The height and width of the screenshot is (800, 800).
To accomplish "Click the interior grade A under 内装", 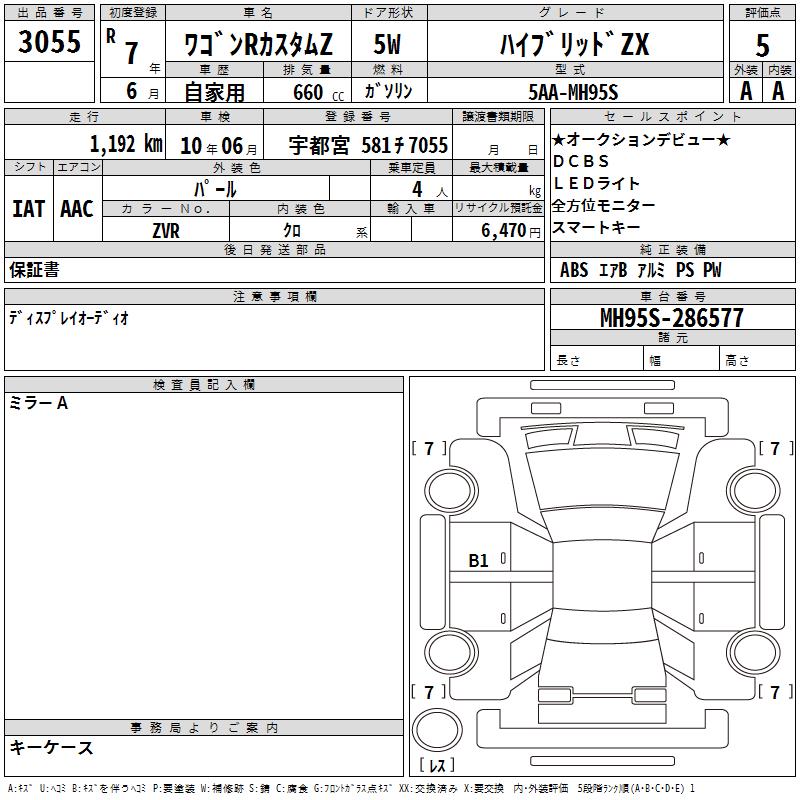I will coord(778,91).
